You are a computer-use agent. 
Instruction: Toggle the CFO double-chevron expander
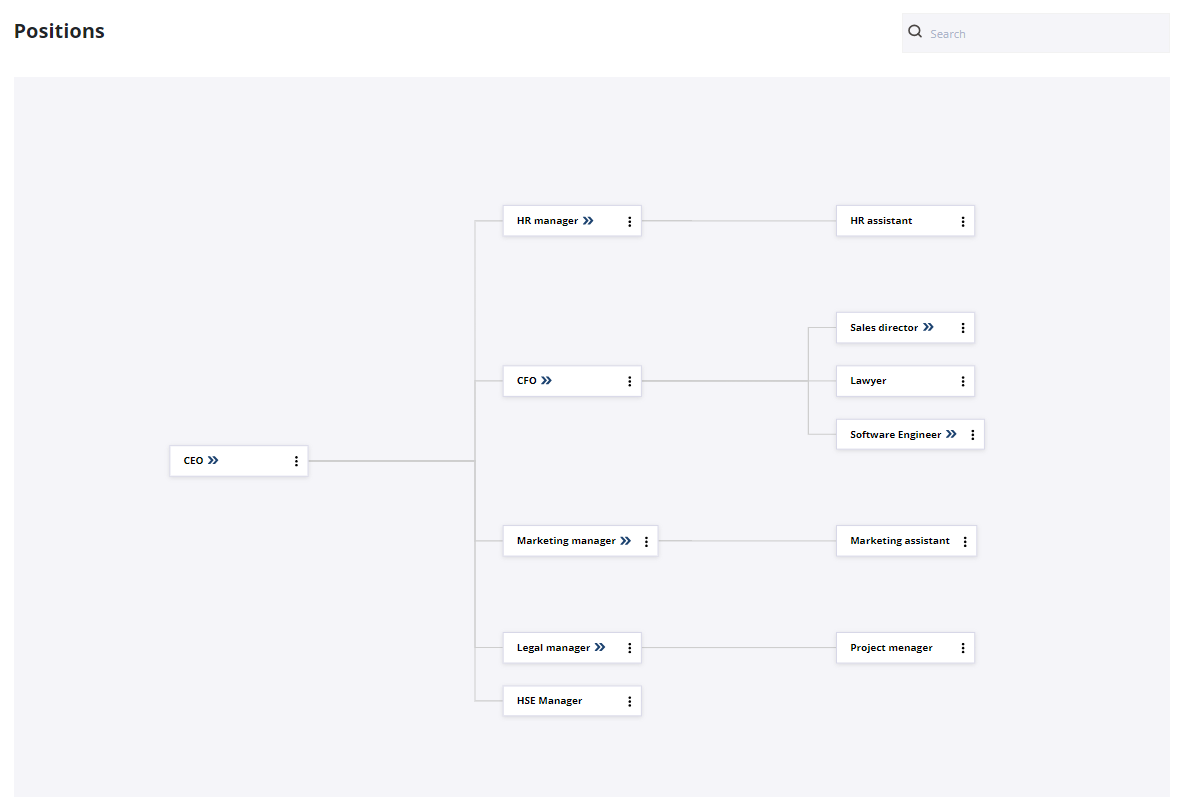point(546,381)
